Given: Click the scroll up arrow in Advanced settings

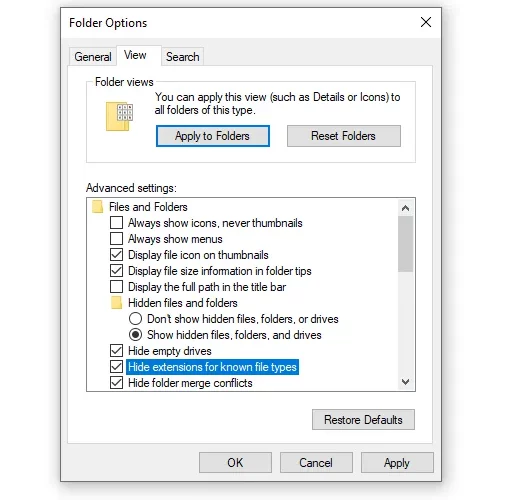Looking at the screenshot, I should (405, 208).
